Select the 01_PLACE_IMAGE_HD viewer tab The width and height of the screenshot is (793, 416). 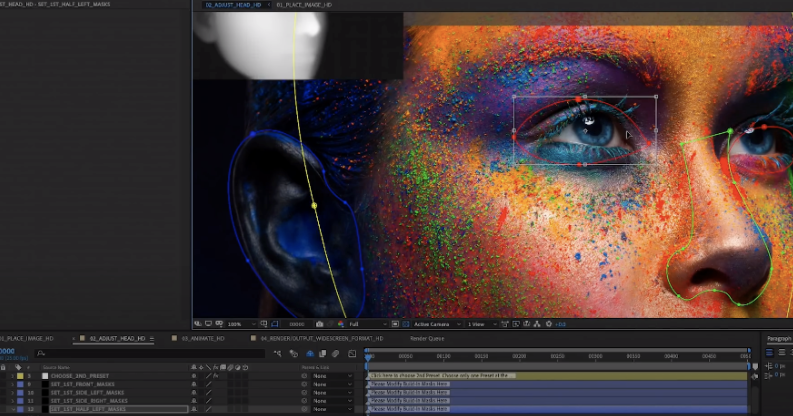[303, 5]
